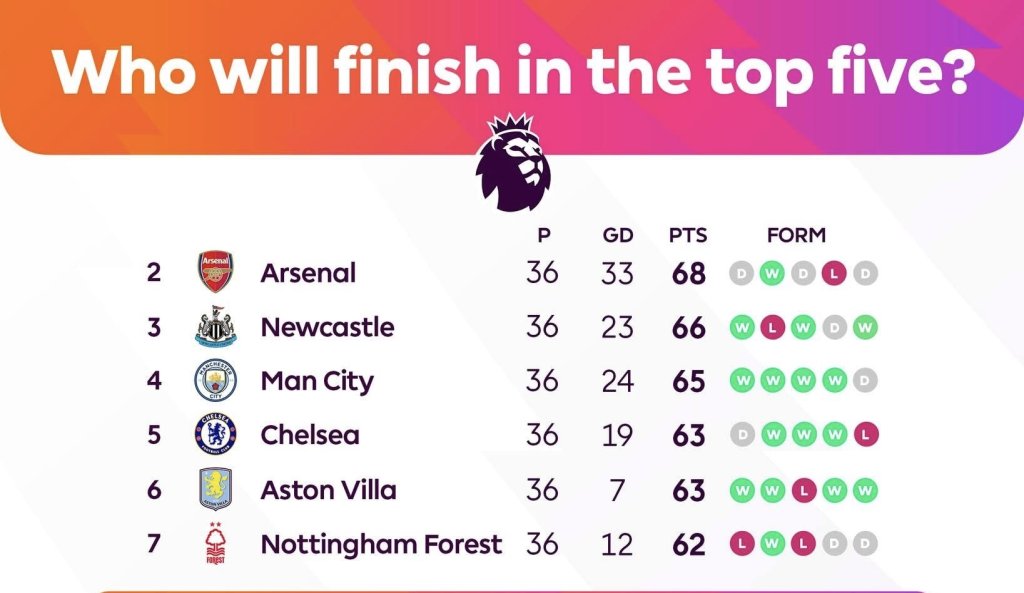Click Newcastle's 66 points value
This screenshot has height=593, width=1024.
688,327
